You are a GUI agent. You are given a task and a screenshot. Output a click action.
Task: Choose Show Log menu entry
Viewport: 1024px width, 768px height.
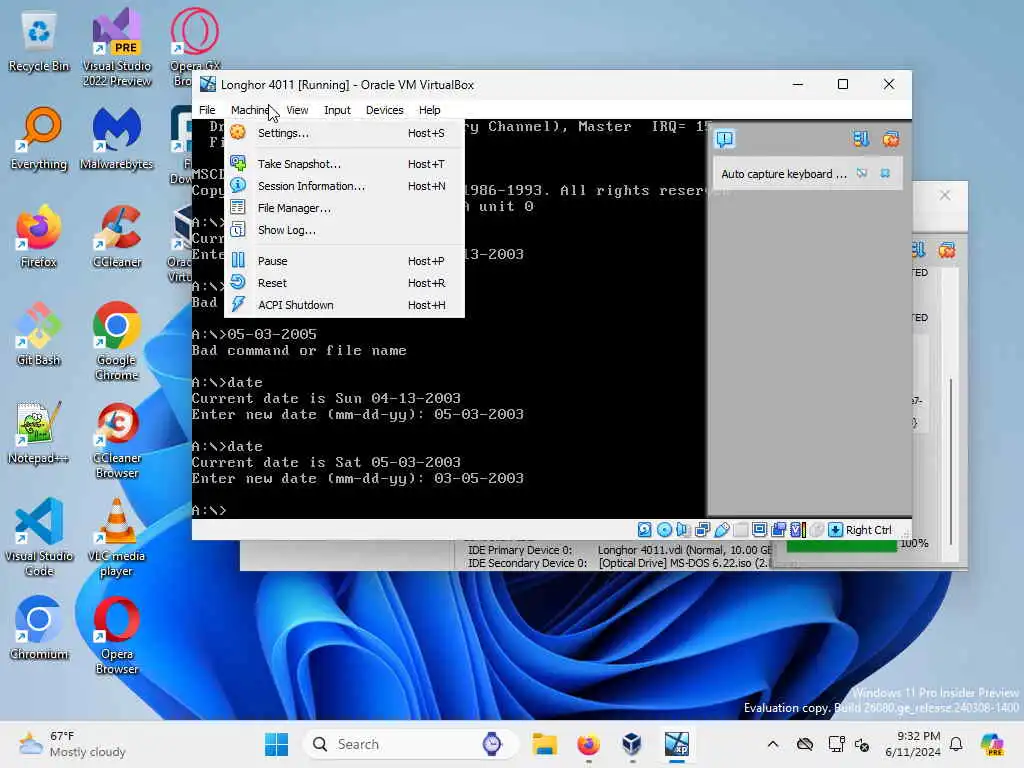[x=344, y=230]
